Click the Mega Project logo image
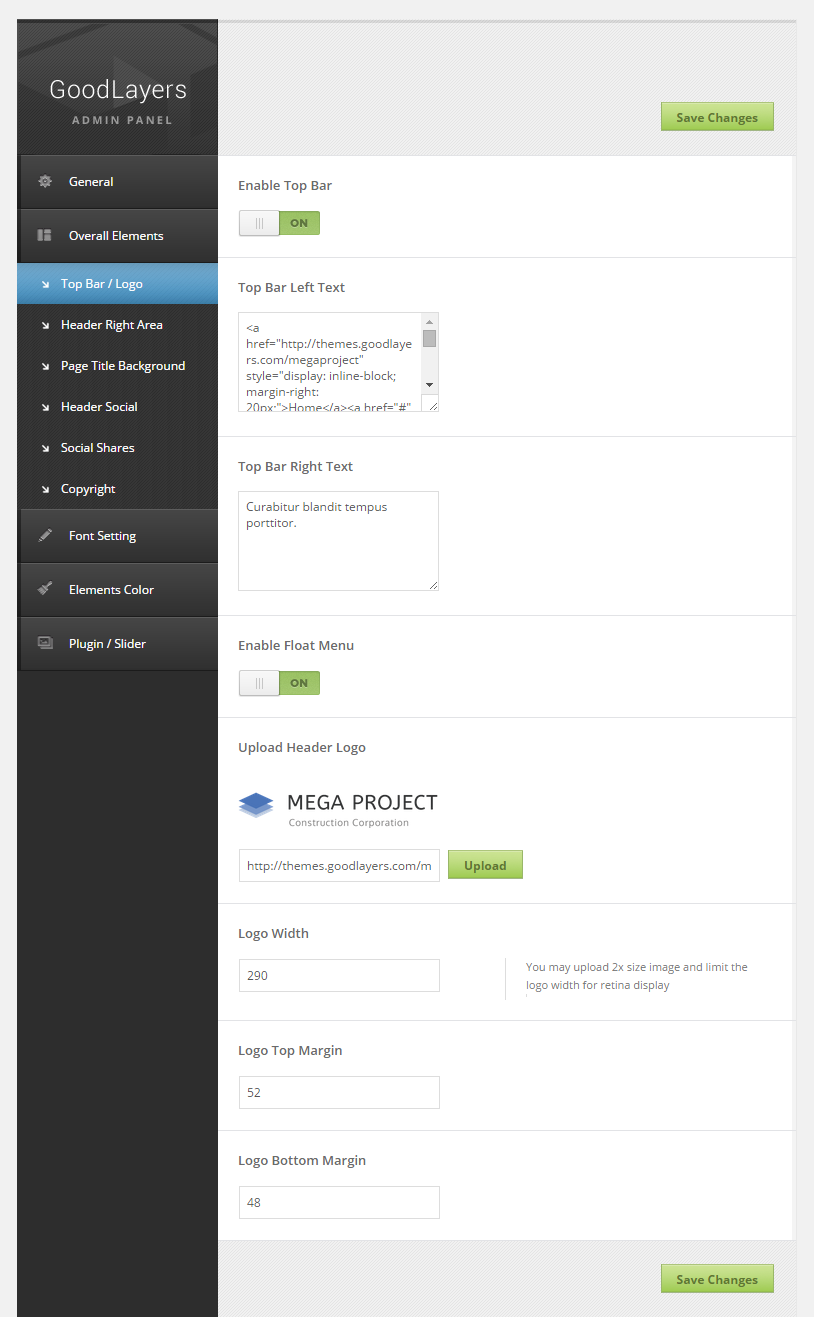Screen dimensions: 814x1317 click(338, 809)
